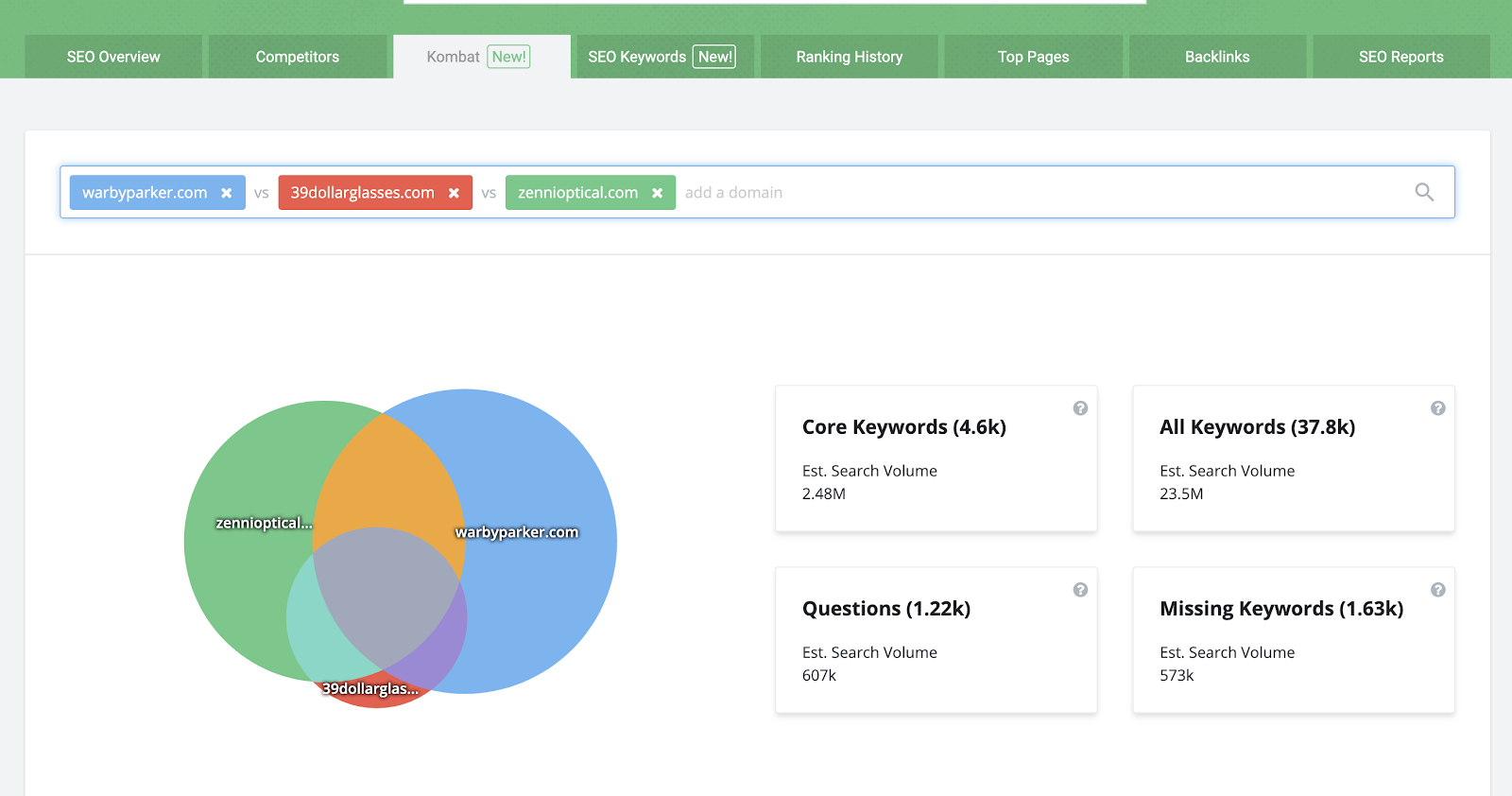
Task: Remove the zennioptical.com domain tag
Action: coord(657,193)
